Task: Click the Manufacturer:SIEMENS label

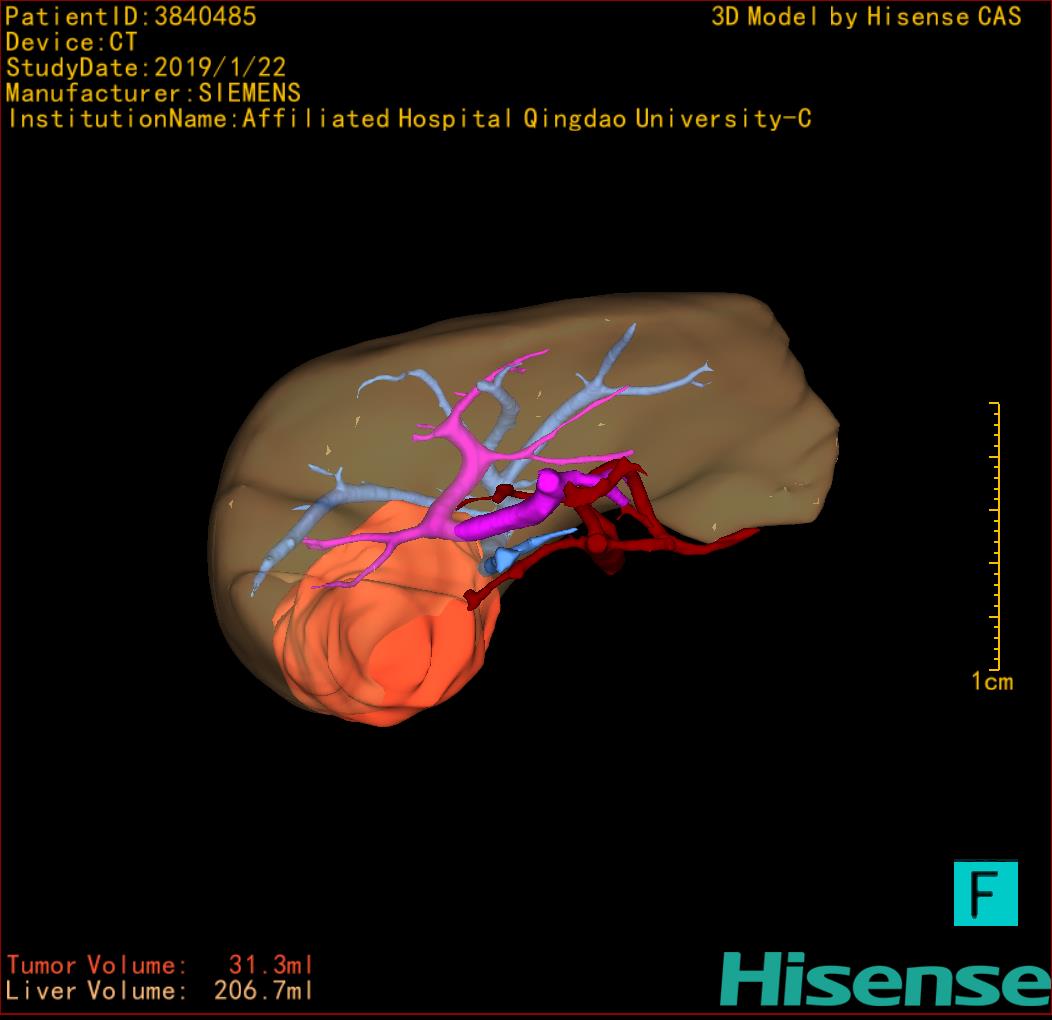Action: [153, 93]
